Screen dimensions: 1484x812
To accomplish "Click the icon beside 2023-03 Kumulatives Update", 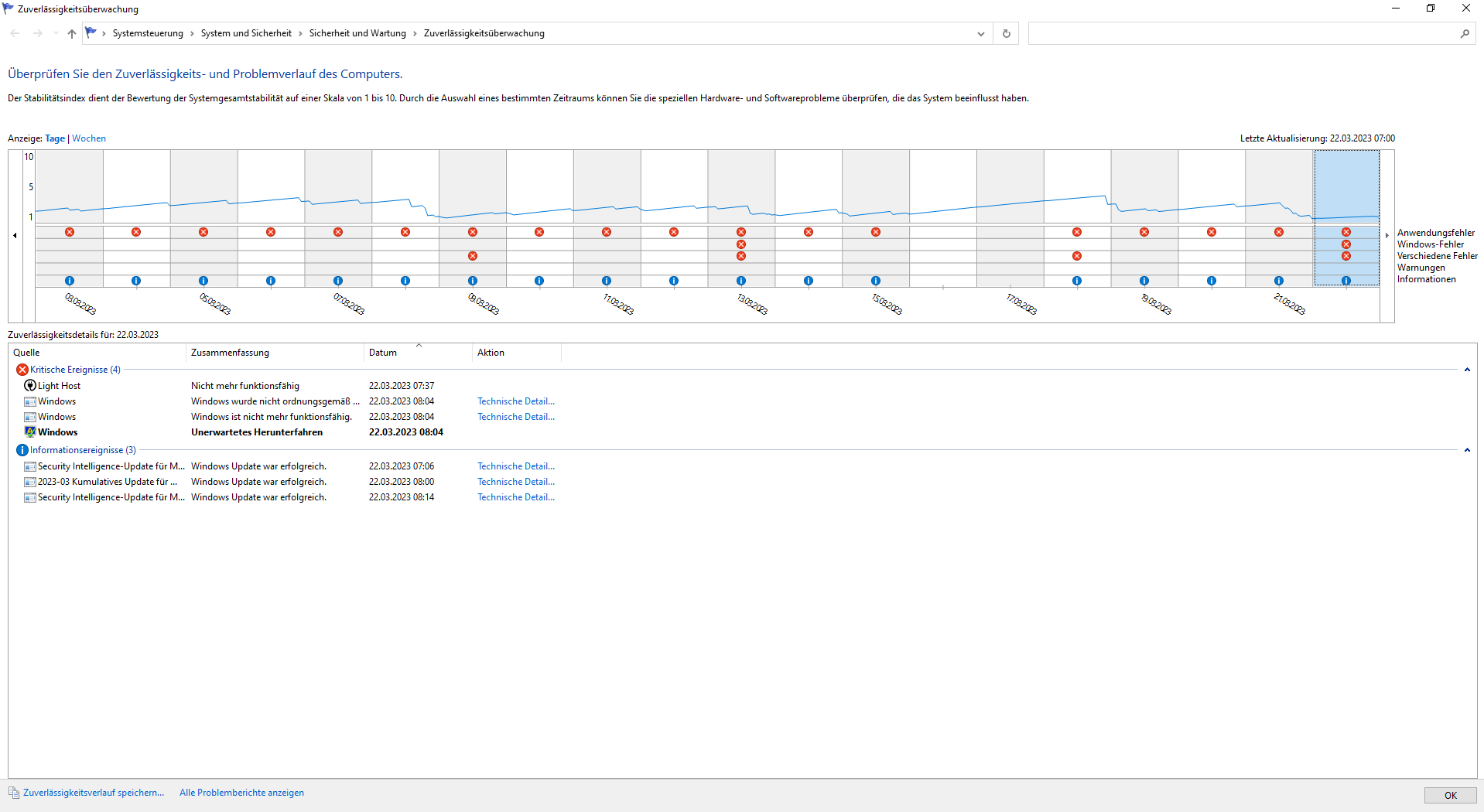I will [30, 482].
